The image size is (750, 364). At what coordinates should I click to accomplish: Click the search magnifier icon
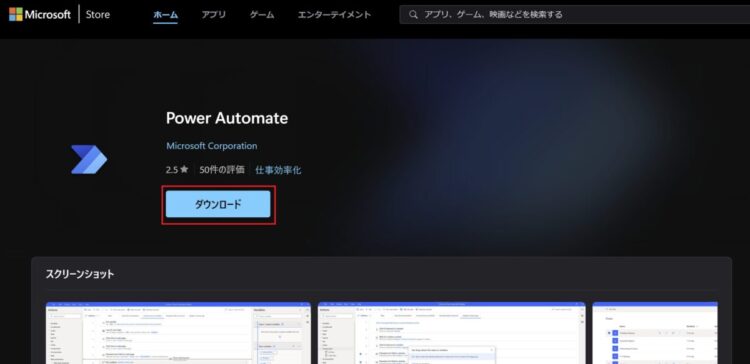click(413, 15)
